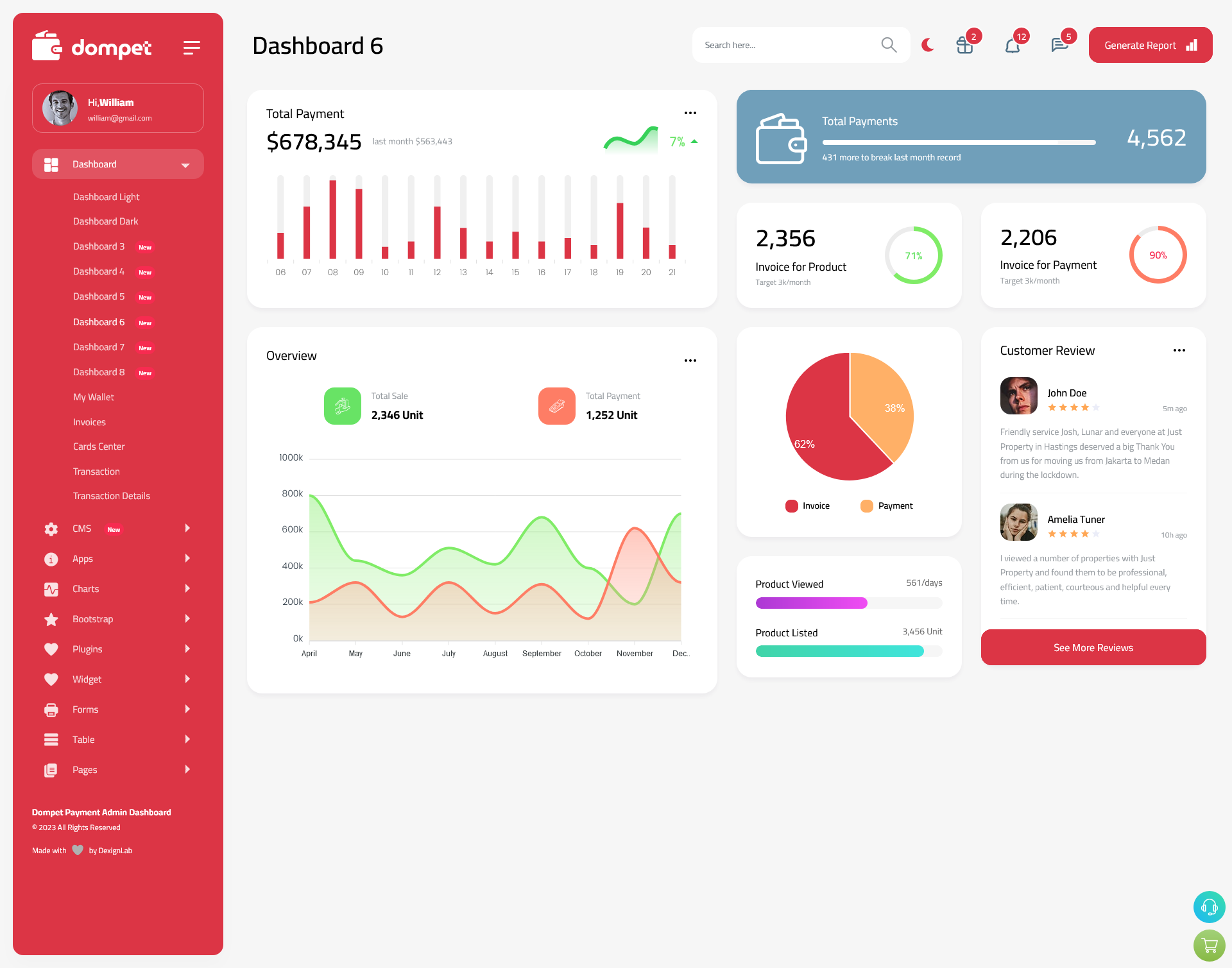Click the search magnifier icon
The height and width of the screenshot is (968, 1232).
[888, 44]
